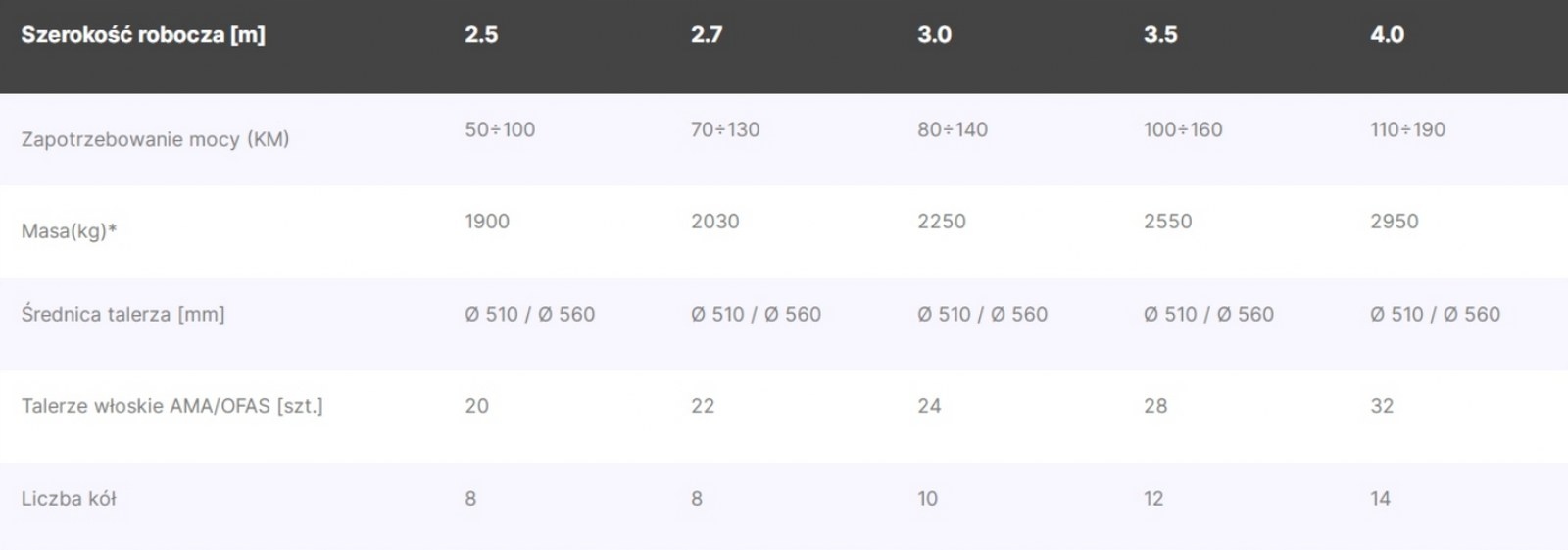The width and height of the screenshot is (1568, 550).
Task: Click the 3.0 width column header
Action: tap(934, 35)
